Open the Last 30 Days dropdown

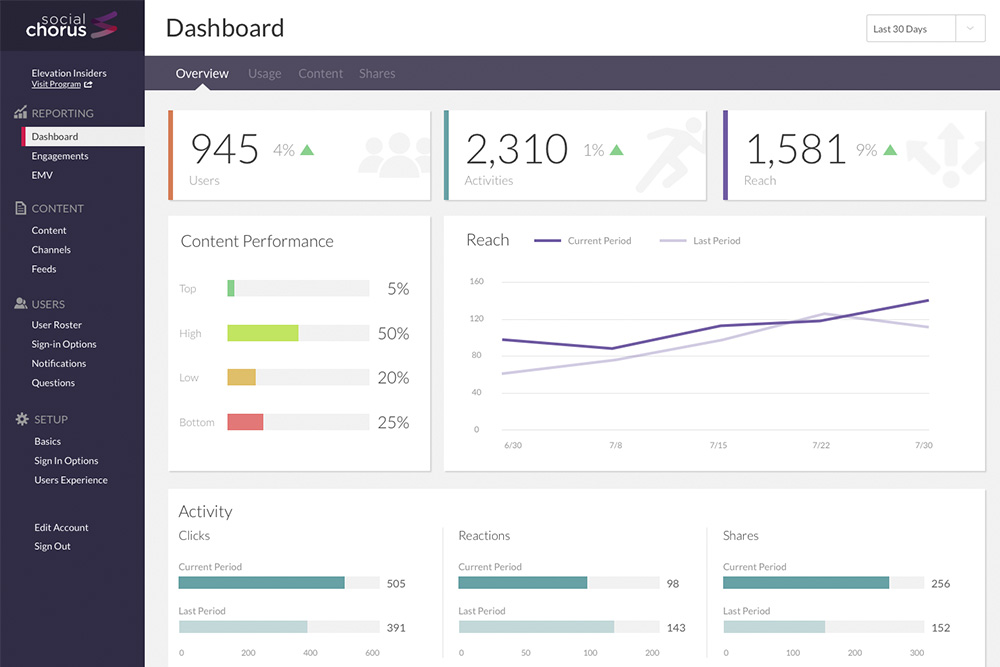(925, 29)
